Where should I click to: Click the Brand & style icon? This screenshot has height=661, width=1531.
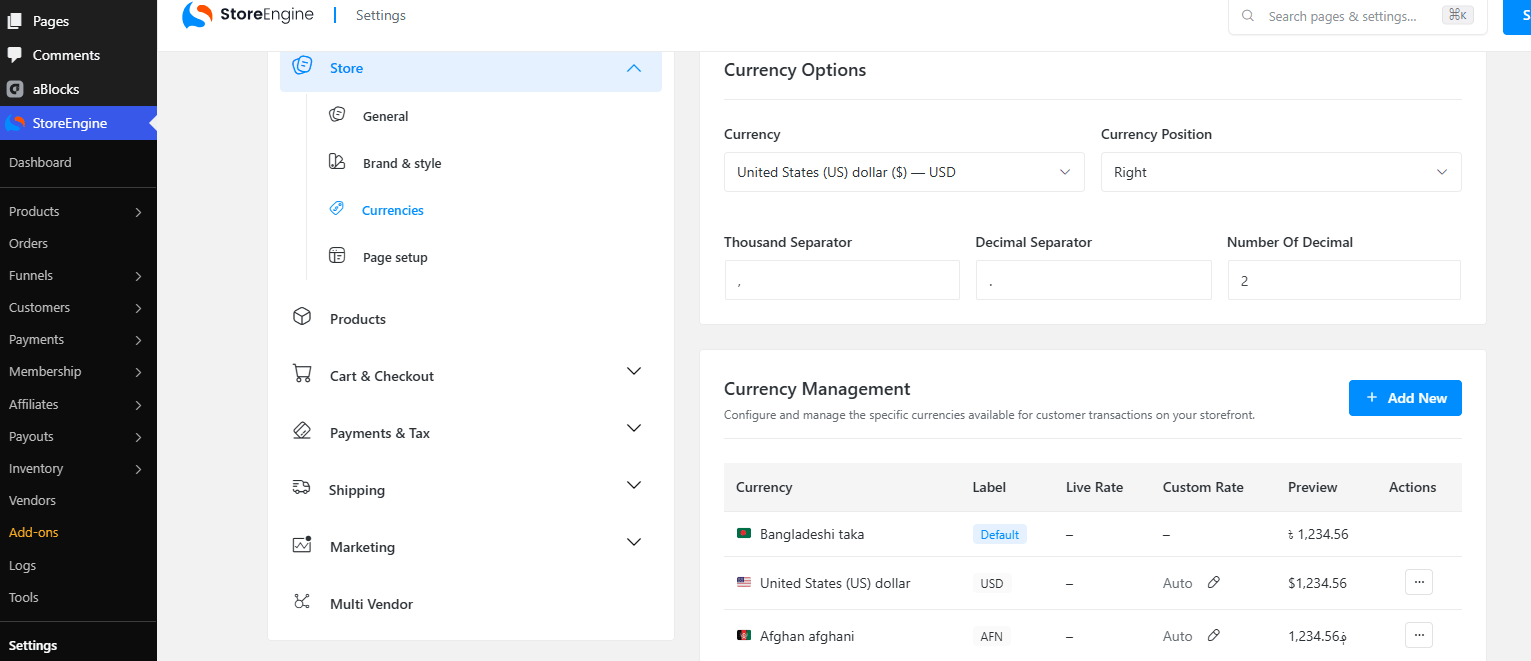click(x=337, y=162)
